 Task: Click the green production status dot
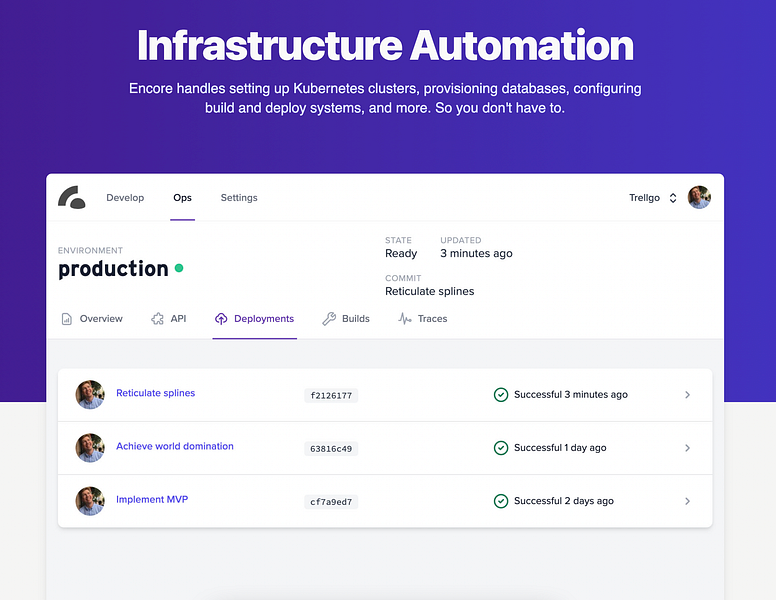[x=179, y=268]
